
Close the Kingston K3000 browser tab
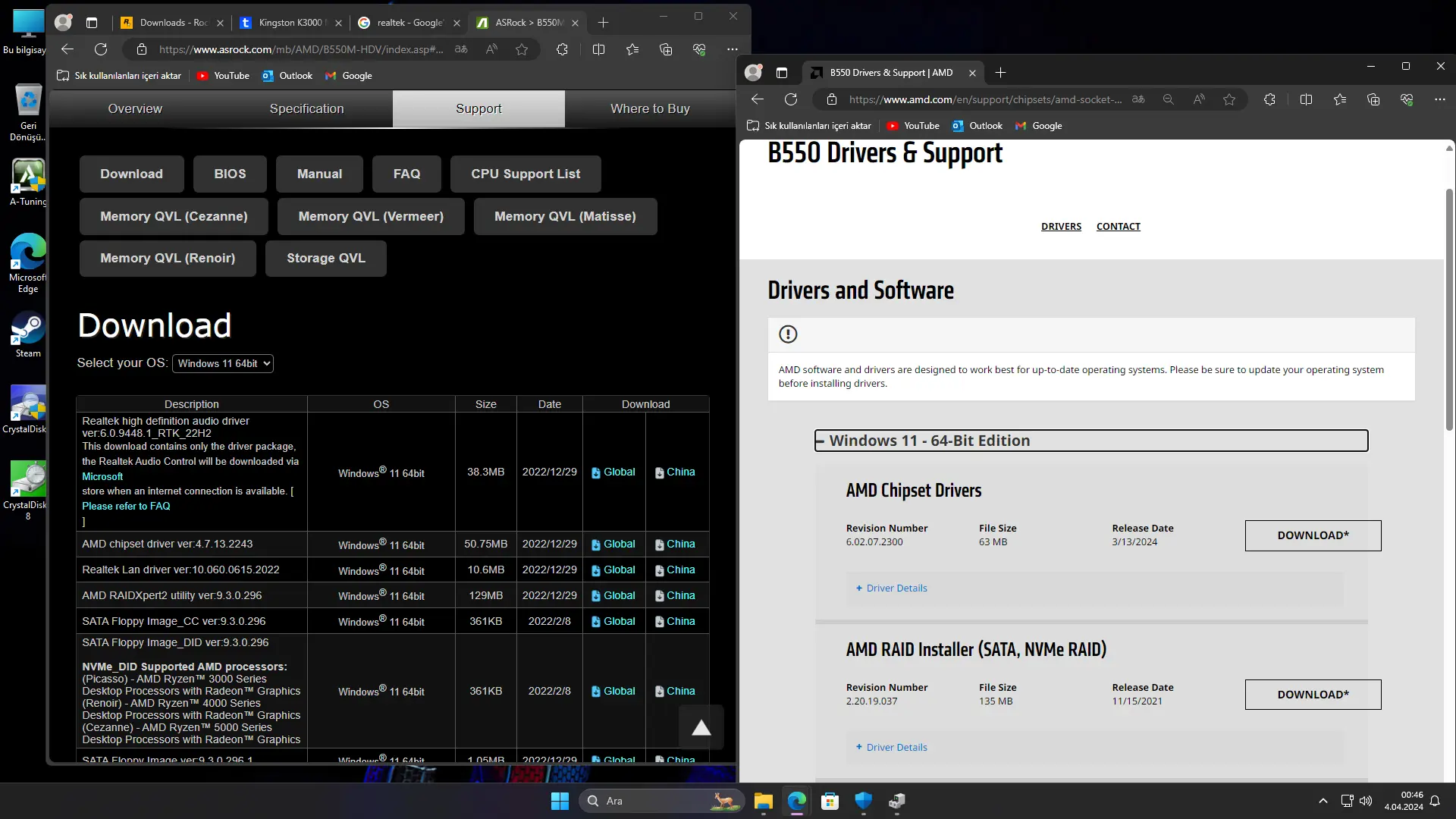tap(338, 23)
